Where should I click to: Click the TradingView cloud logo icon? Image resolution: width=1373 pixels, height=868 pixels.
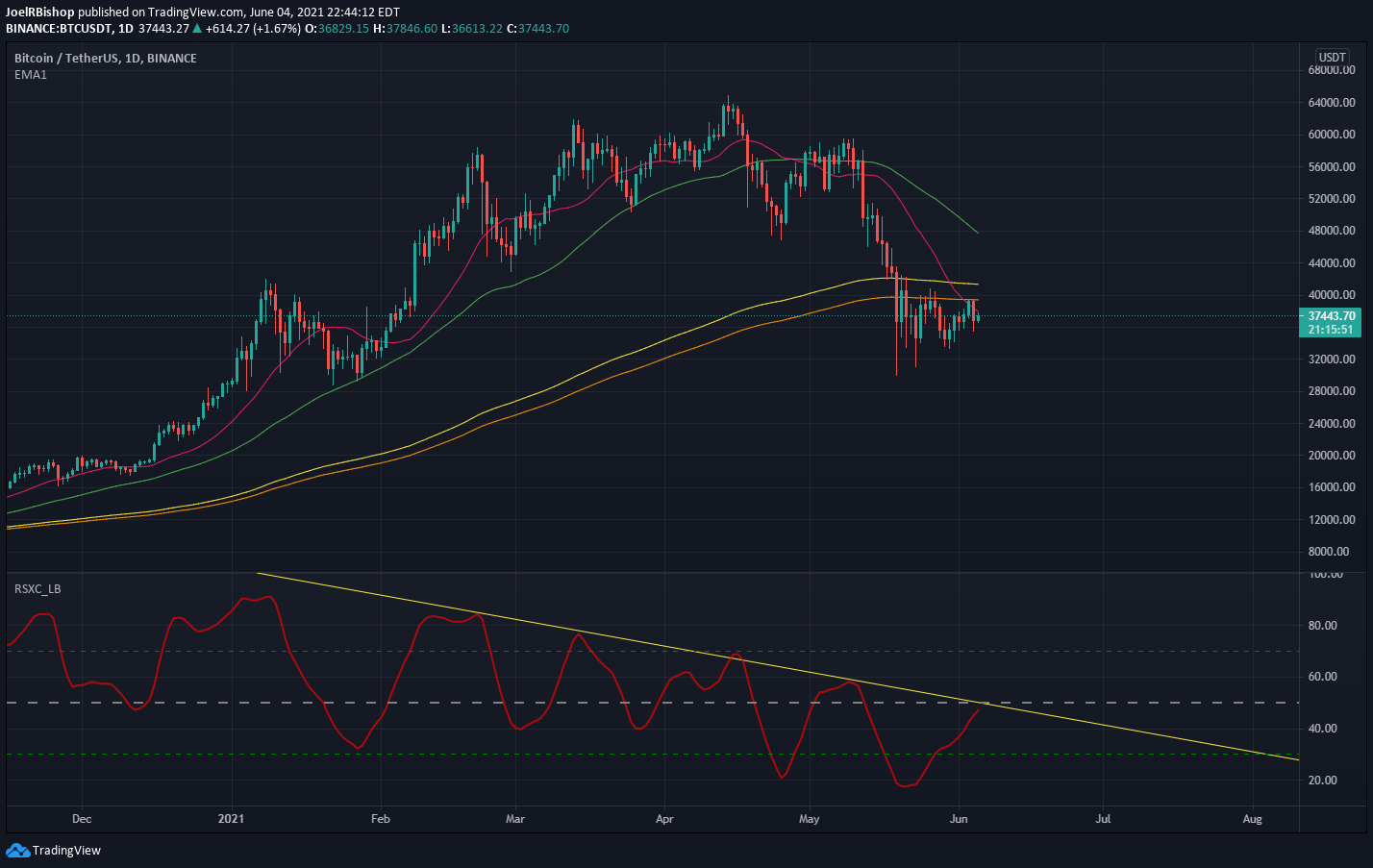(17, 850)
